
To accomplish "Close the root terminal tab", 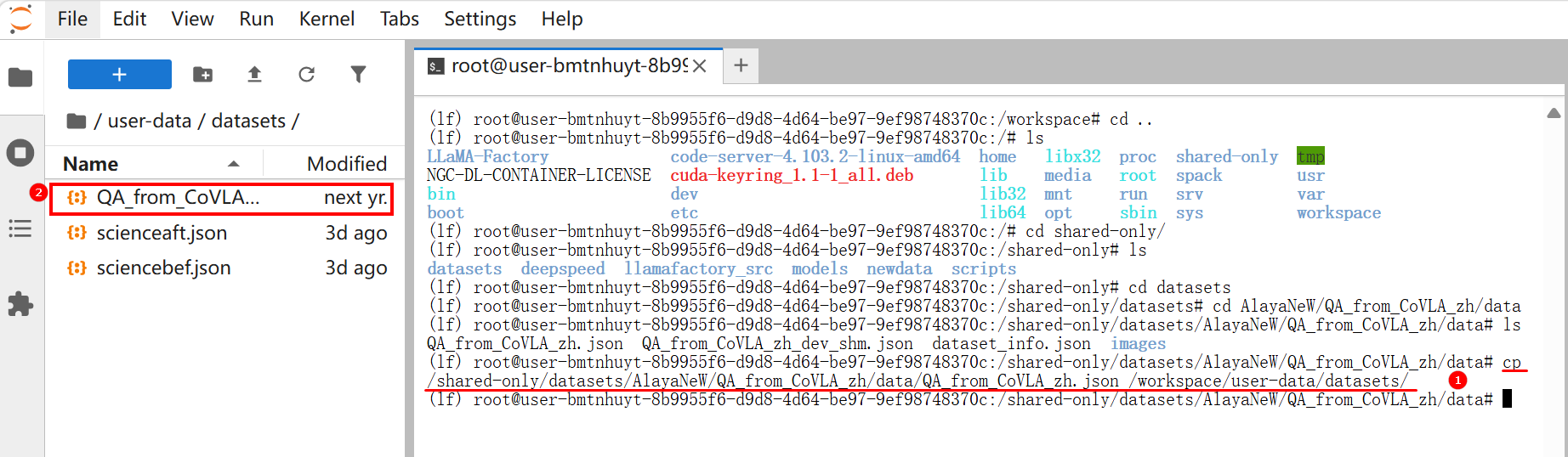I will coord(700,66).
